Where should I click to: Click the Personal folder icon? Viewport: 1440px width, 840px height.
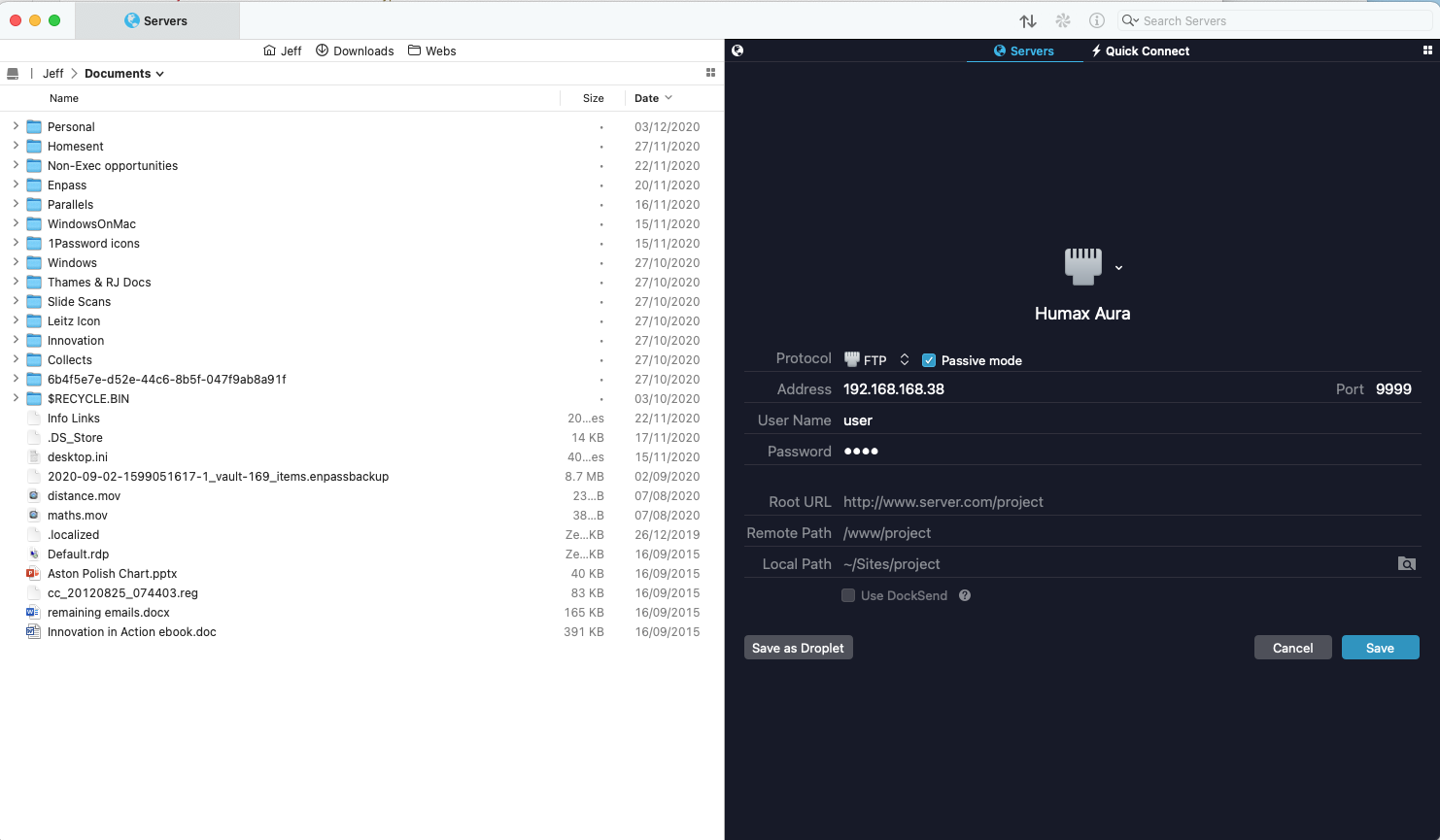[x=34, y=126]
